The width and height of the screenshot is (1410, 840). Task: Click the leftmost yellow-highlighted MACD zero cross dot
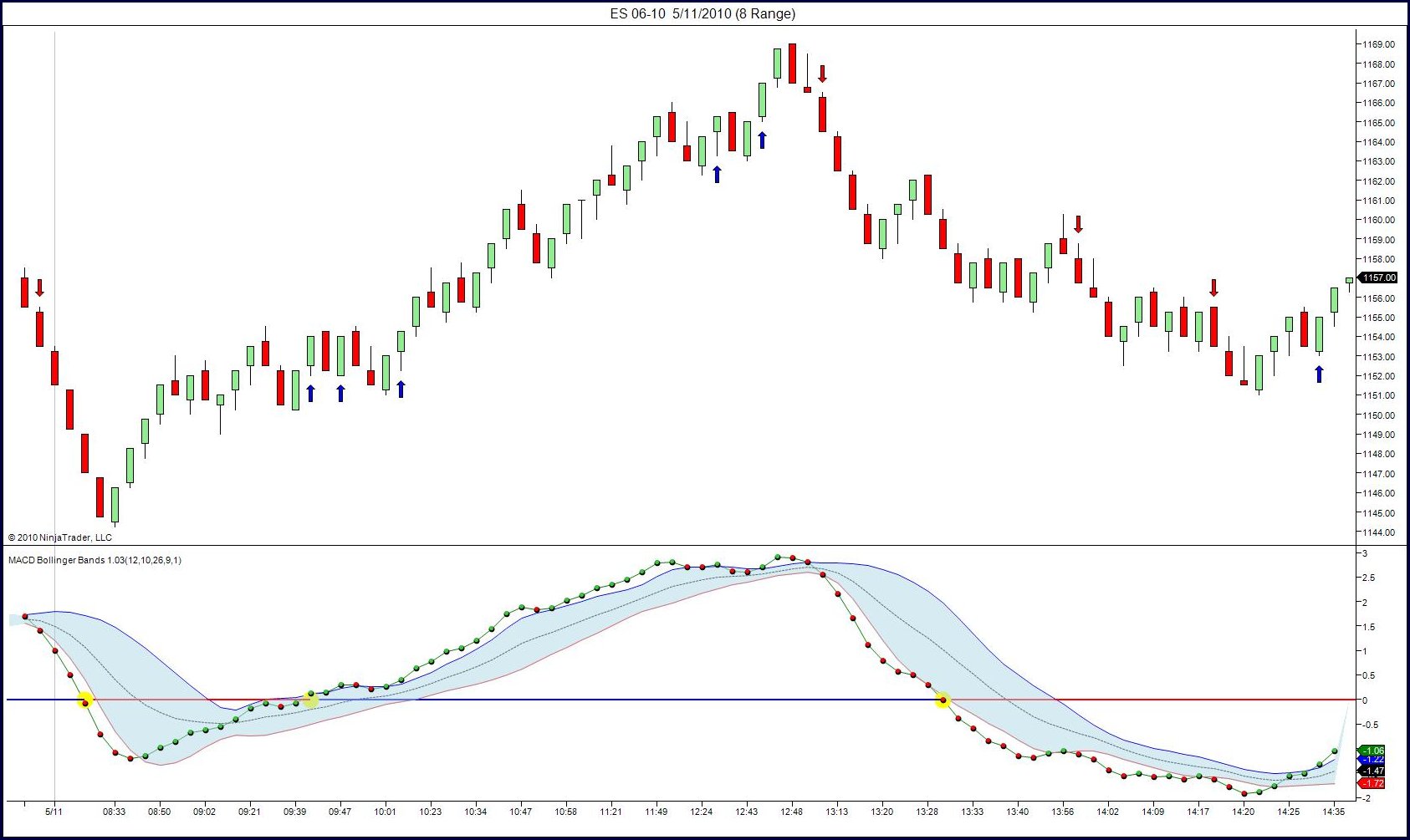click(x=85, y=701)
